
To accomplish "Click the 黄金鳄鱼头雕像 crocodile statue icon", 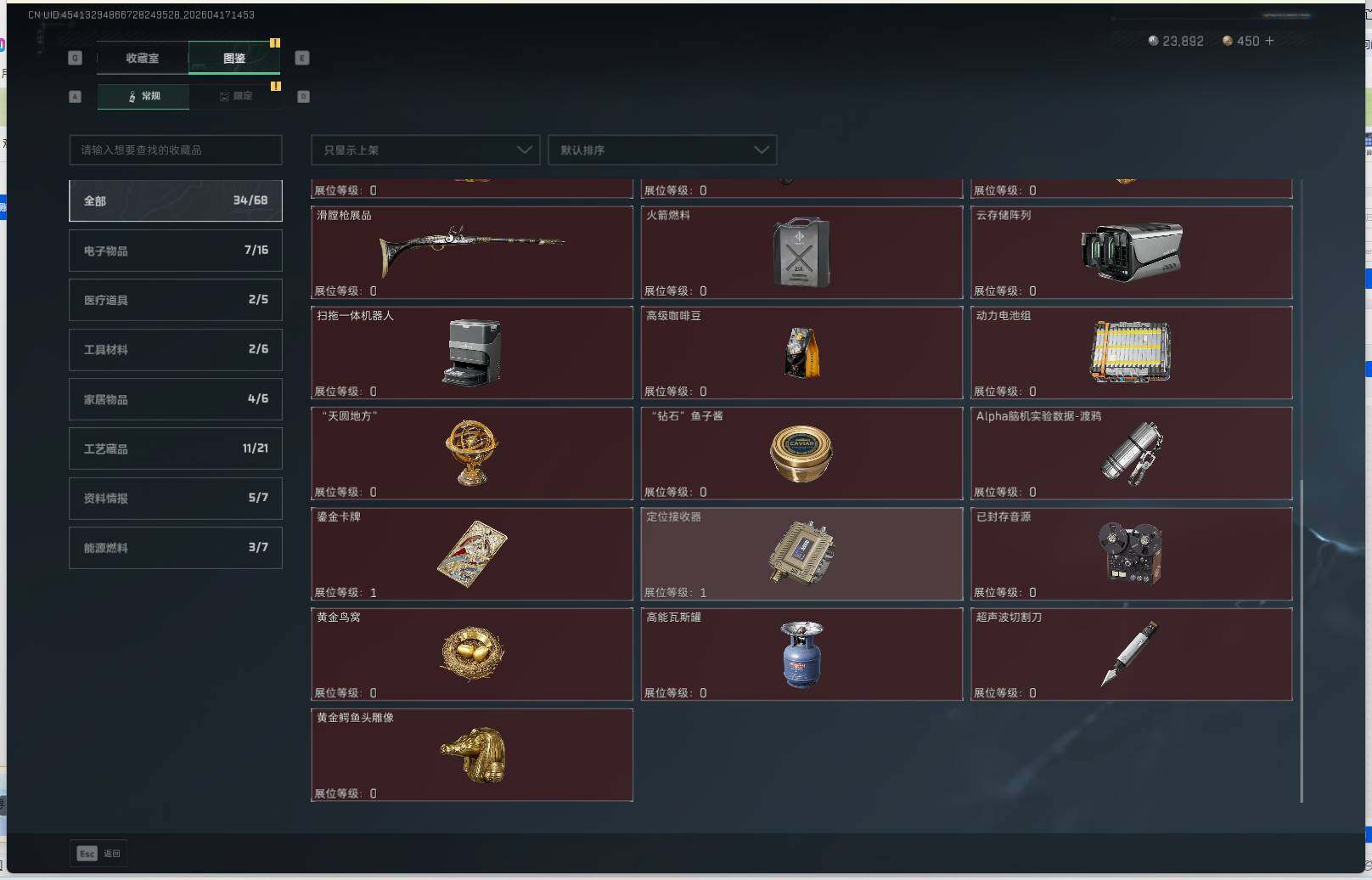I will (x=473, y=754).
